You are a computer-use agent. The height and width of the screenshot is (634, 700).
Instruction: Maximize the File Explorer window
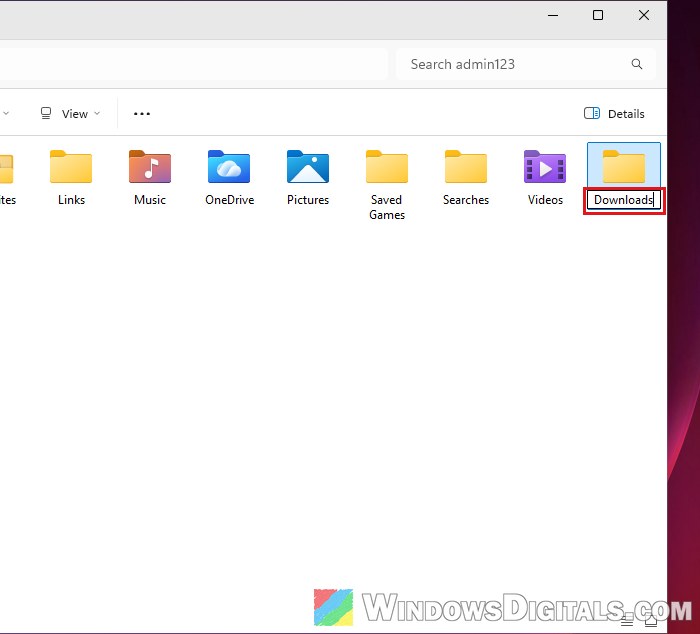point(598,15)
